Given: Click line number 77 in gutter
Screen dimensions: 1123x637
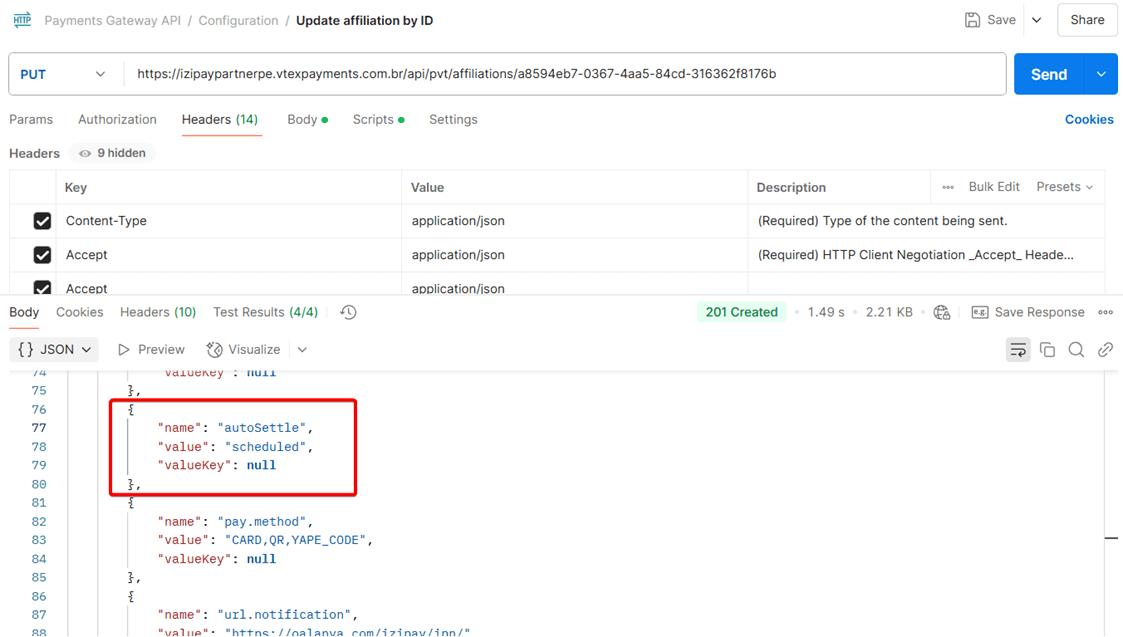Looking at the screenshot, I should [x=39, y=428].
